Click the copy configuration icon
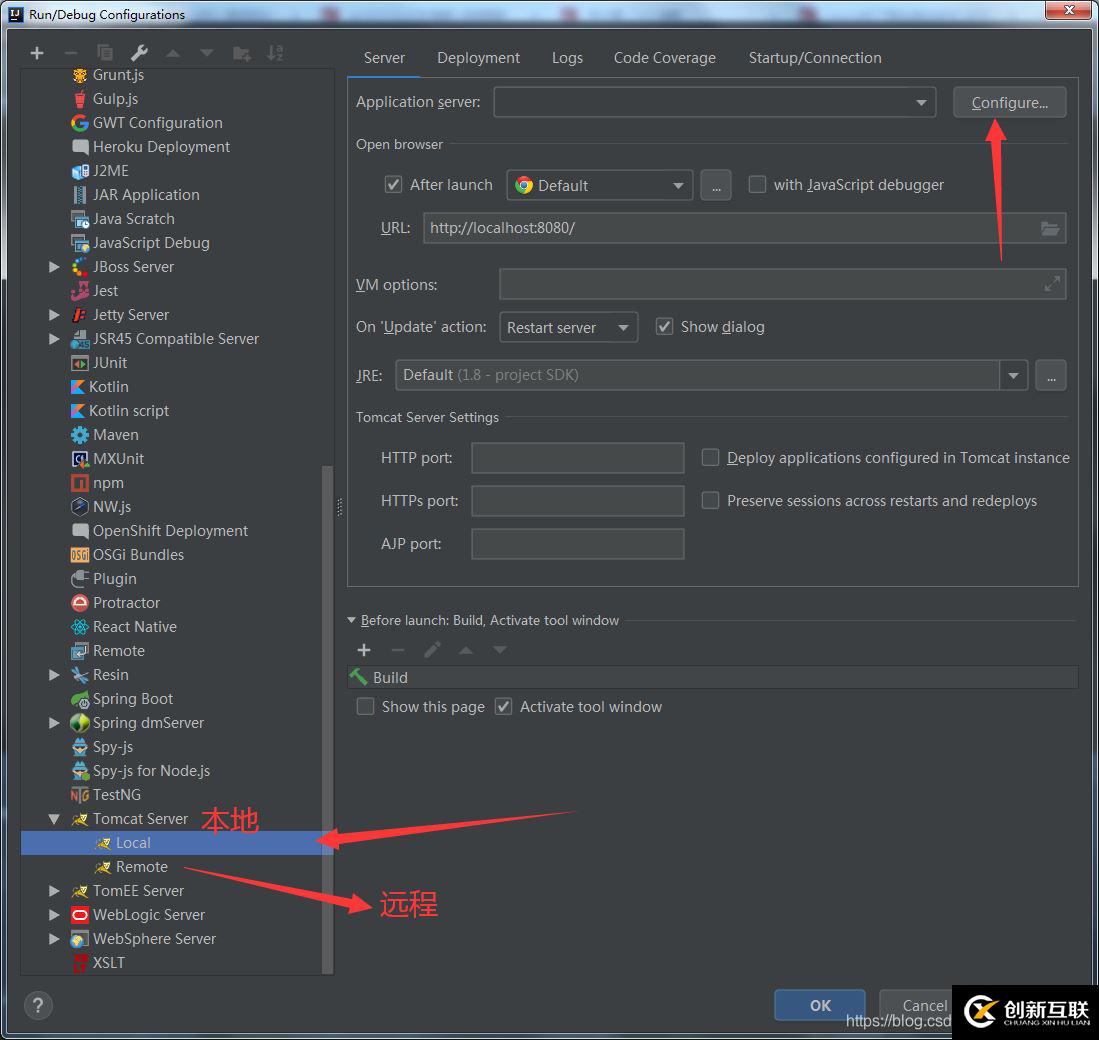The width and height of the screenshot is (1099, 1040). coord(104,53)
